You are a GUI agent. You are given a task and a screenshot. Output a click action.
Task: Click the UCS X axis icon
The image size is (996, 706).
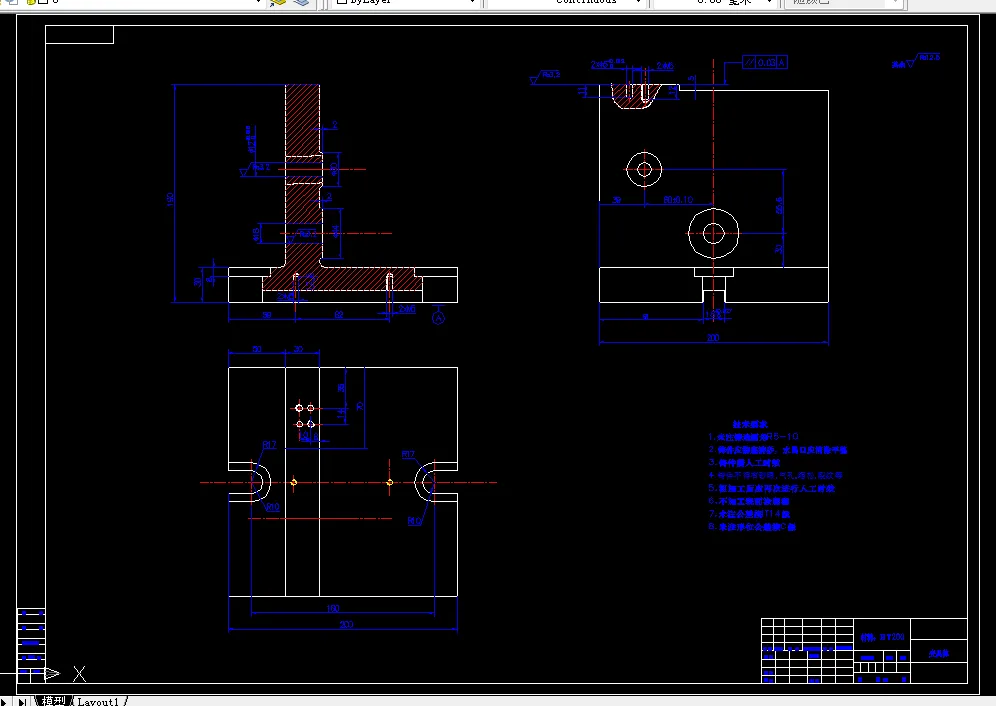pos(79,674)
